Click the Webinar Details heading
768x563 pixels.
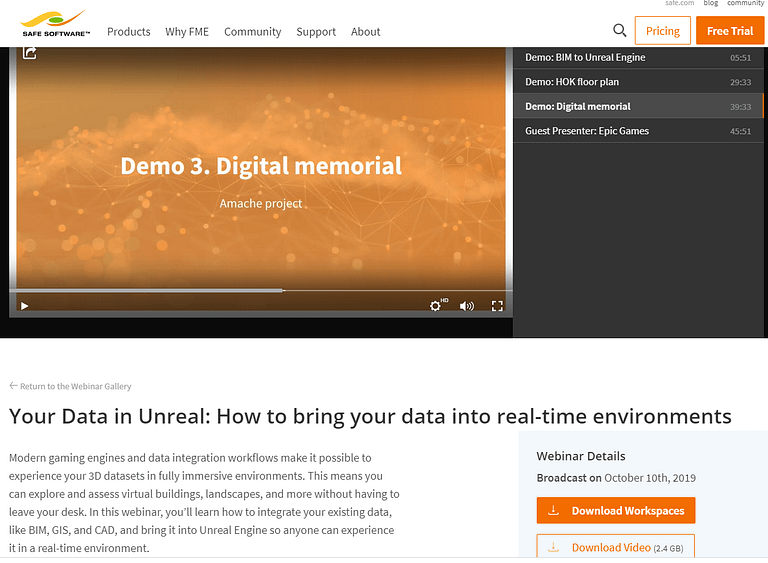tap(581, 456)
